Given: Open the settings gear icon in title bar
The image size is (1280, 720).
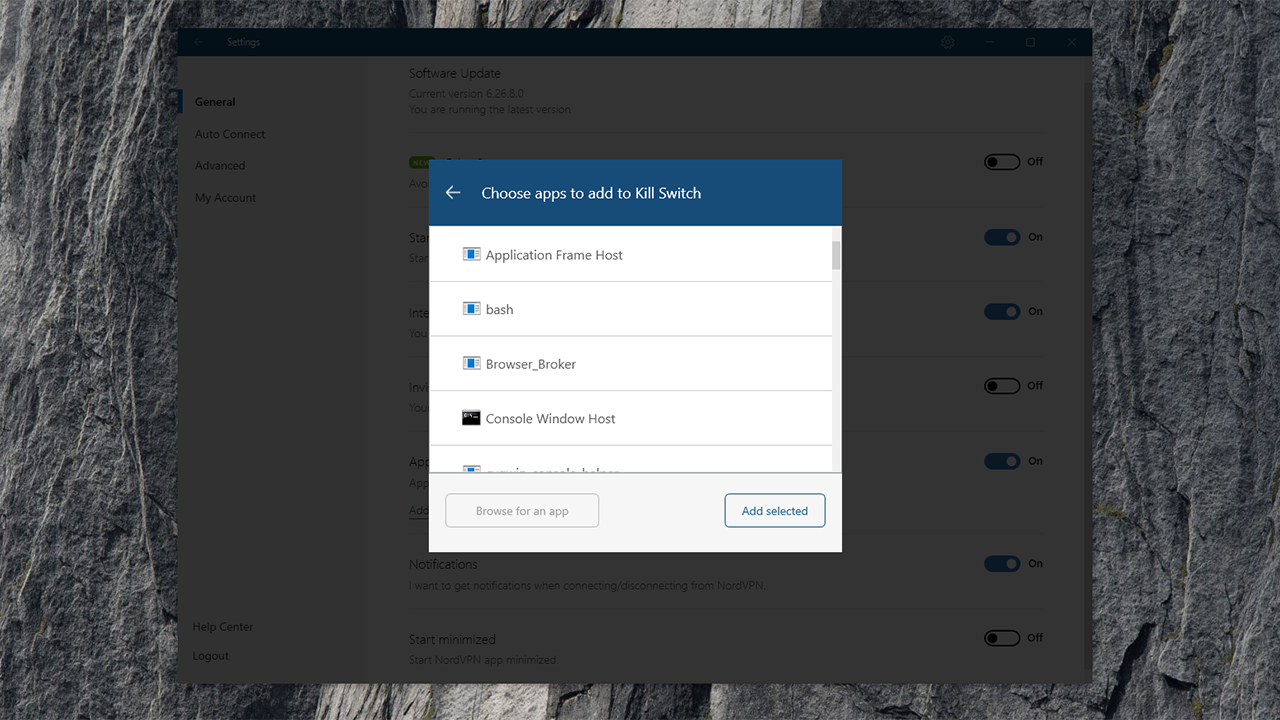Looking at the screenshot, I should pyautogui.click(x=948, y=43).
